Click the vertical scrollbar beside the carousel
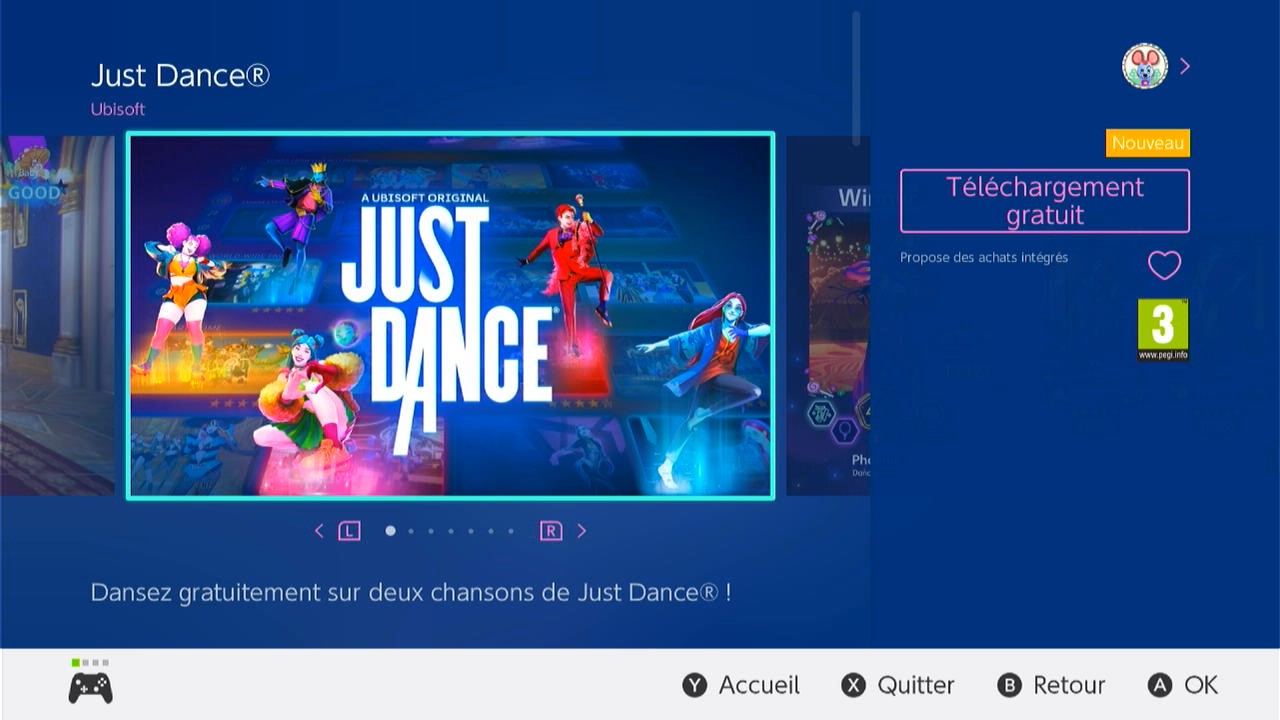Viewport: 1280px width, 720px height. pyautogui.click(x=856, y=80)
